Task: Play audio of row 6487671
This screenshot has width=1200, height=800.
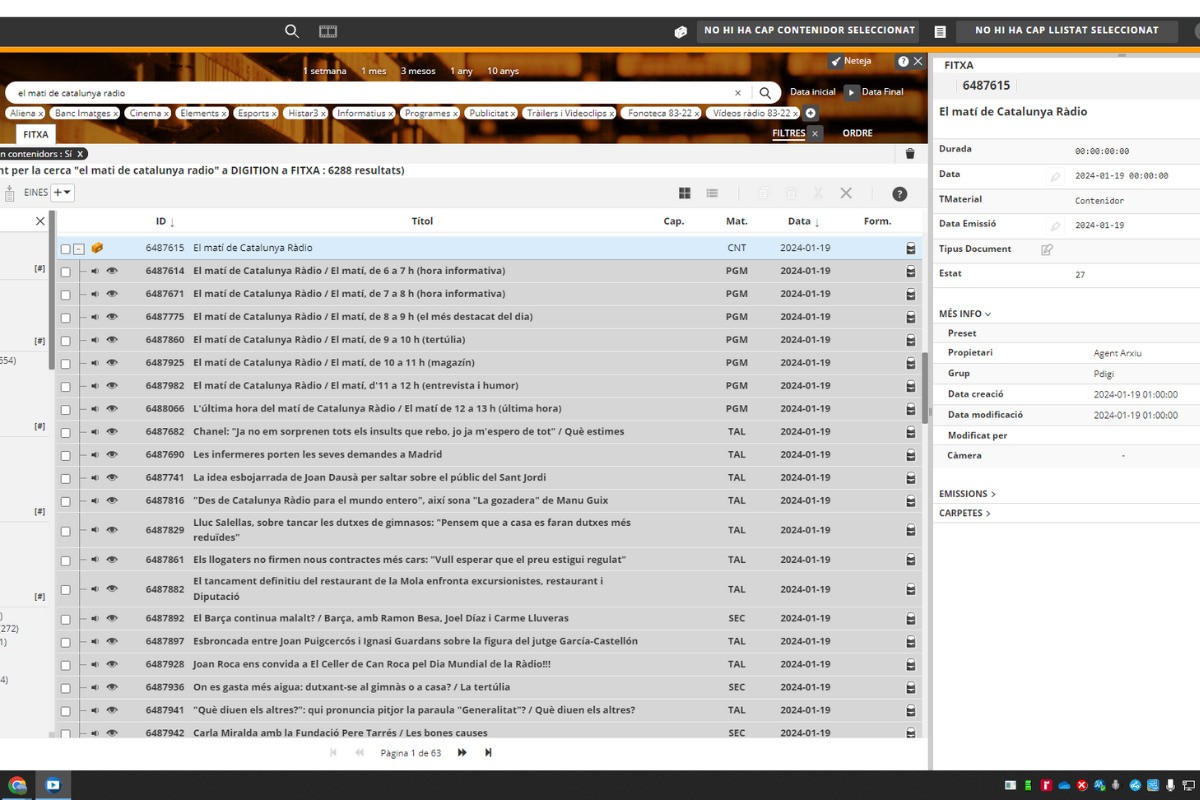Action: 95,294
